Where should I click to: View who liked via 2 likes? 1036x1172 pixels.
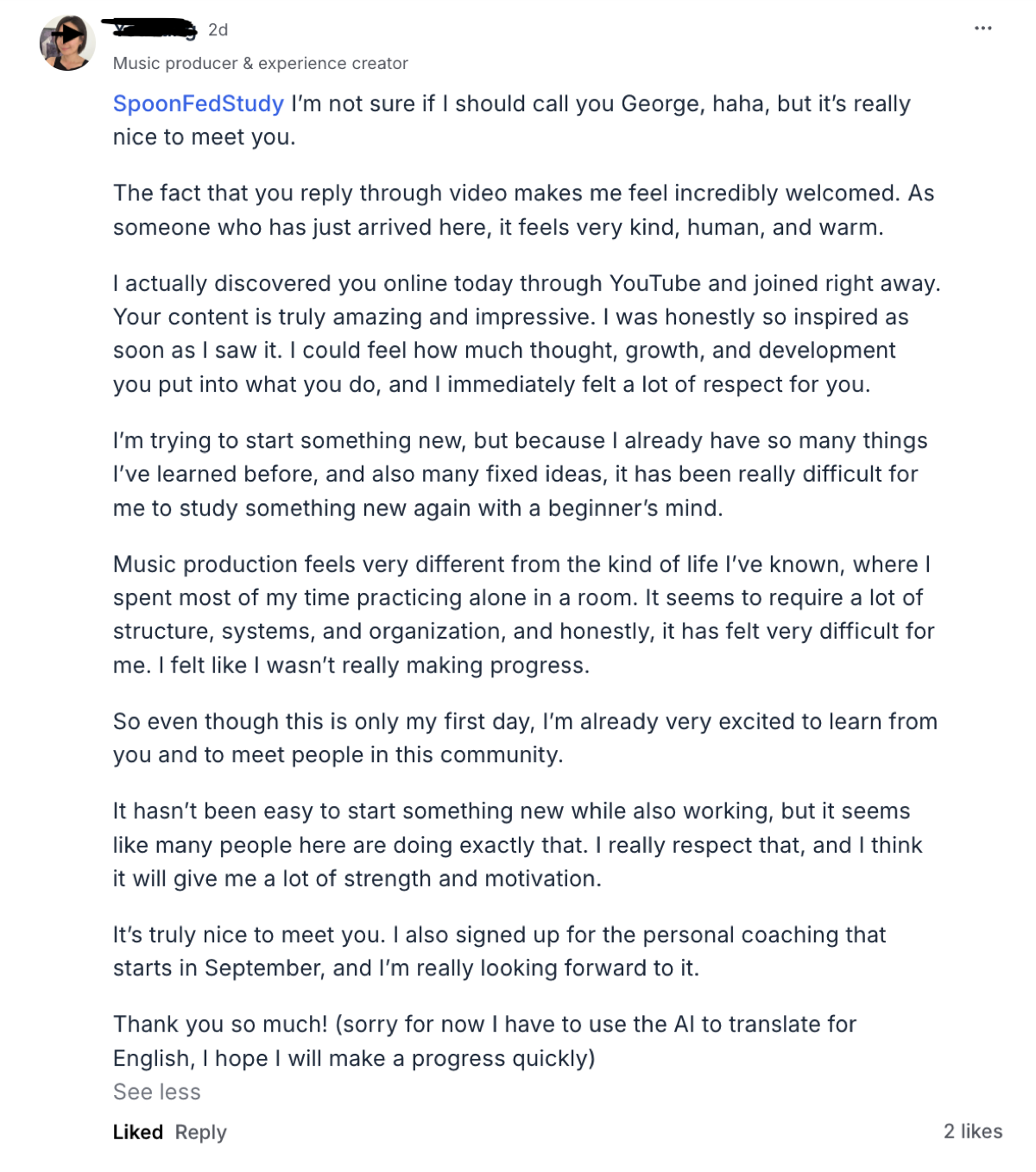click(x=973, y=1131)
